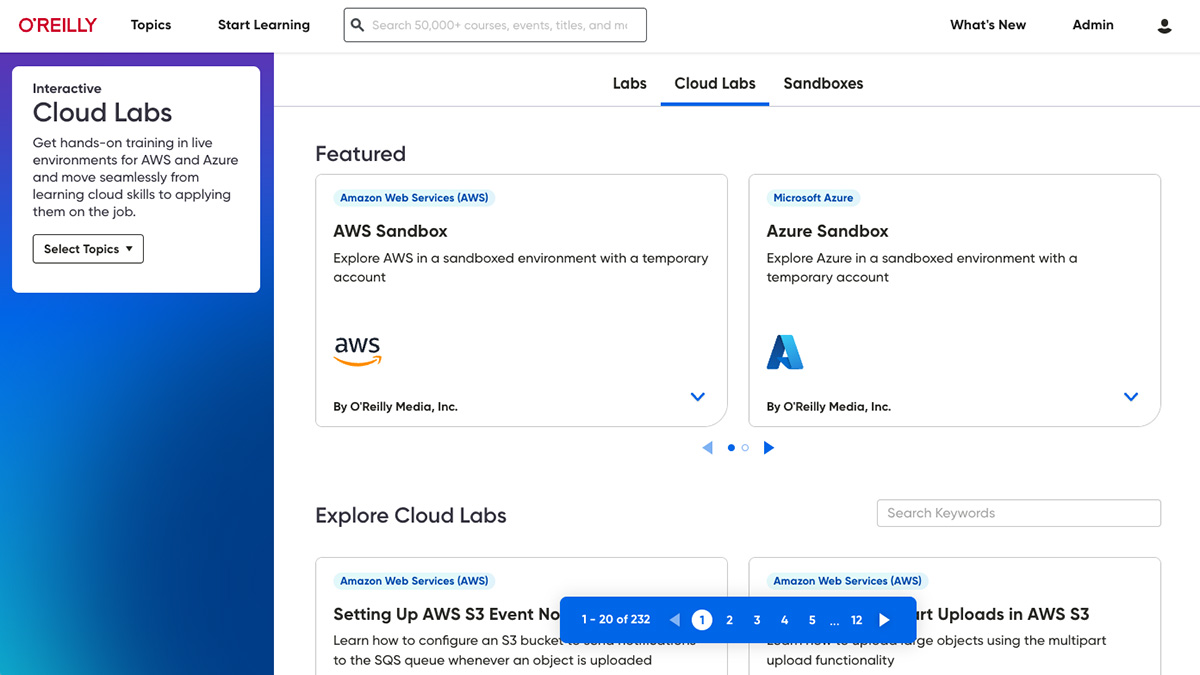This screenshot has width=1200, height=675.
Task: Focus the main search courses field
Action: 495,25
